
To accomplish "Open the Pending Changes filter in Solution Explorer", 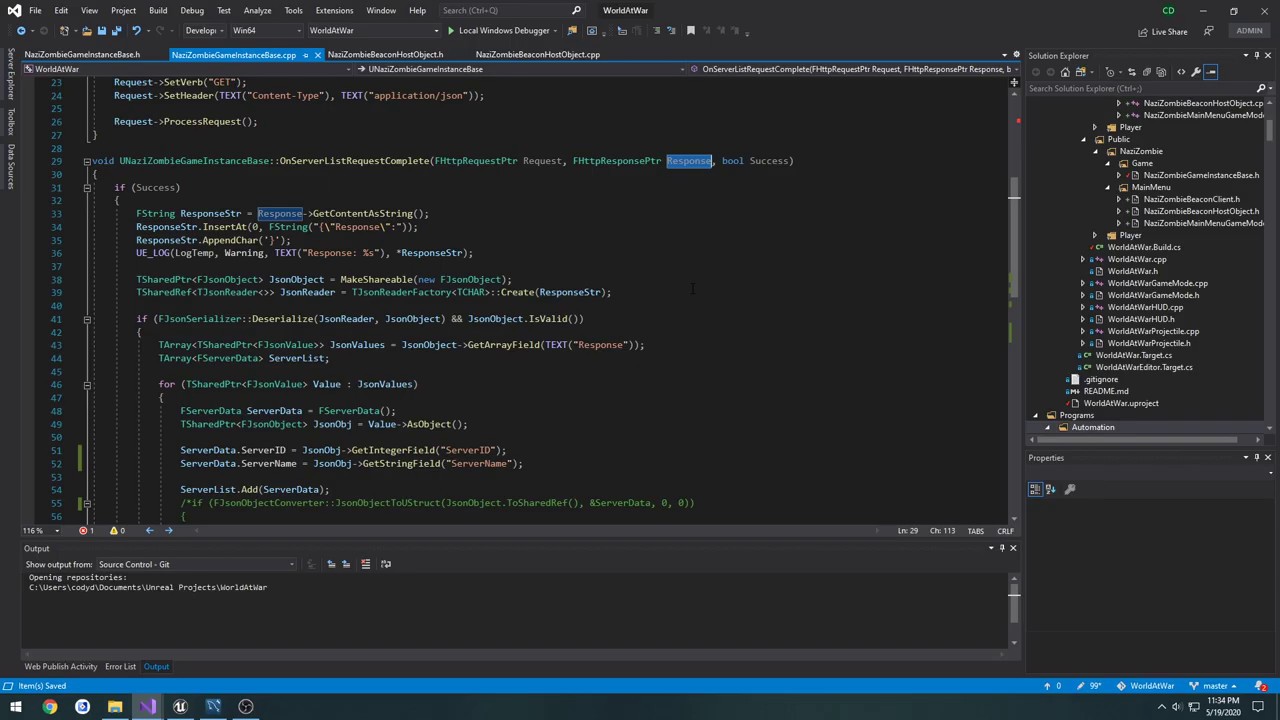I will click(x=1110, y=72).
